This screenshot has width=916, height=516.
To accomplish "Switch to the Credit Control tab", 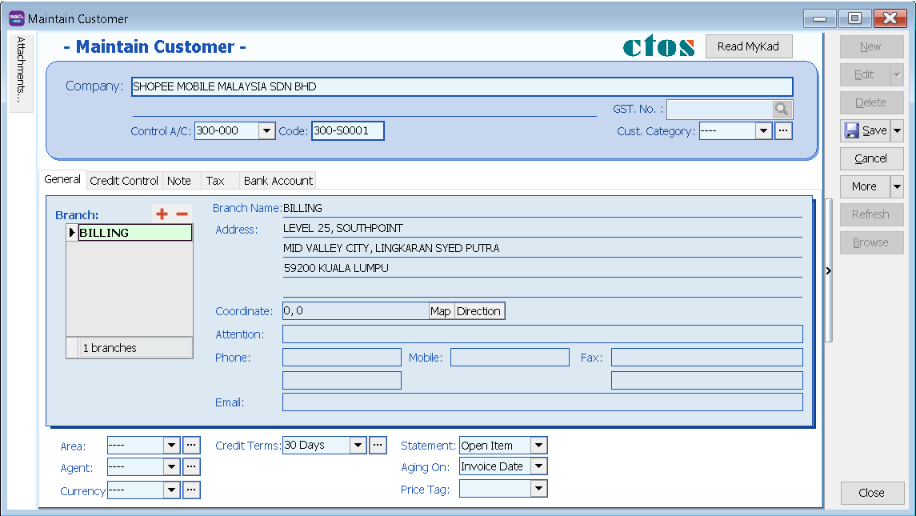I will [124, 181].
